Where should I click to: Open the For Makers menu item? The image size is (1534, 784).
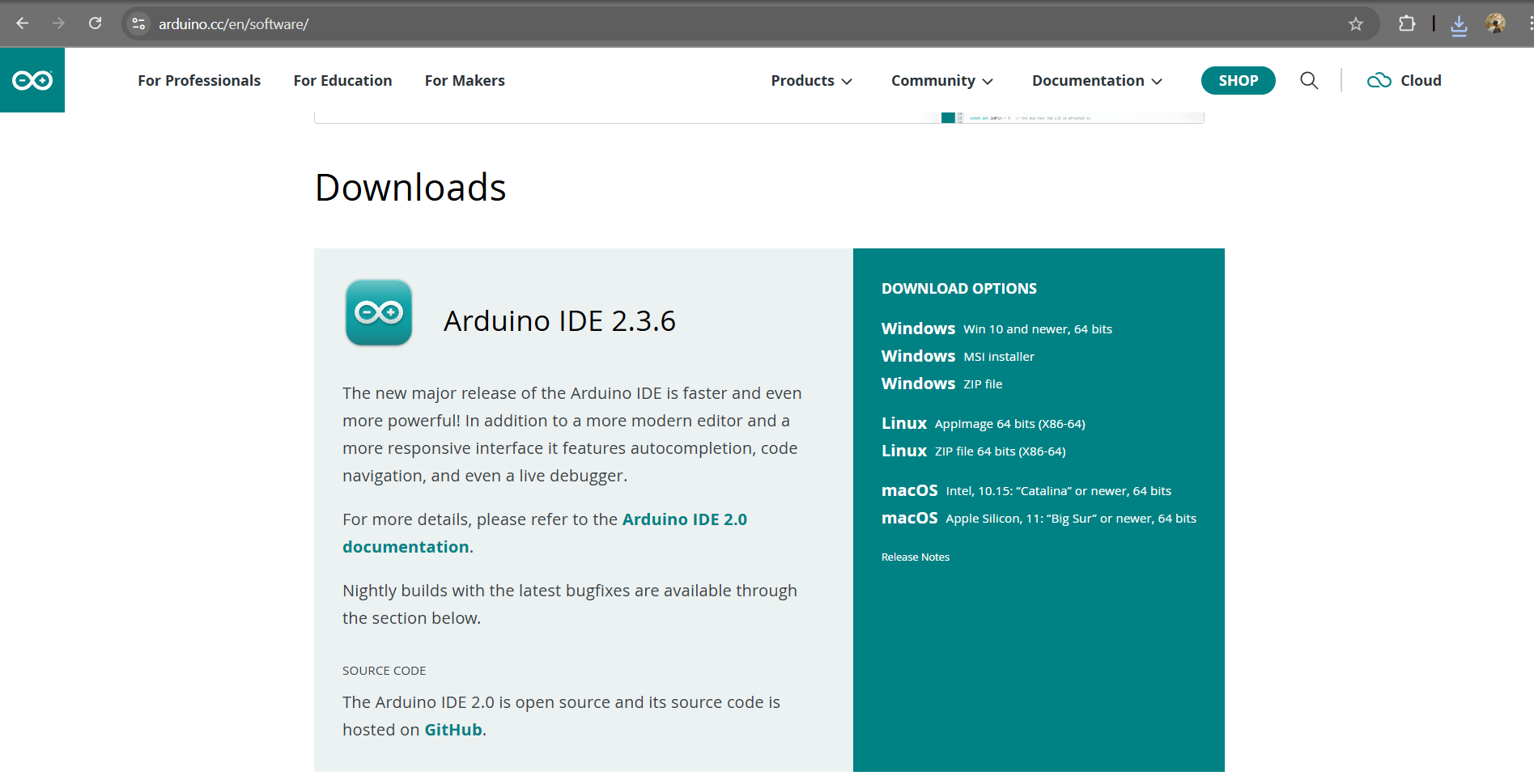(465, 80)
